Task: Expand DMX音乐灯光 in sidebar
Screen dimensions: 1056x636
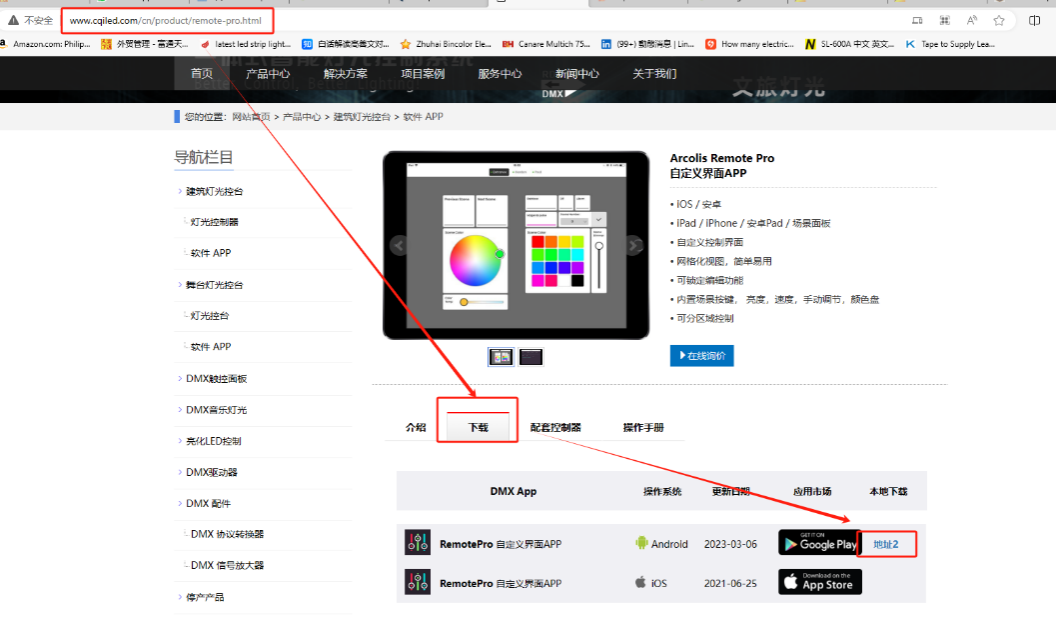Action: click(x=216, y=410)
